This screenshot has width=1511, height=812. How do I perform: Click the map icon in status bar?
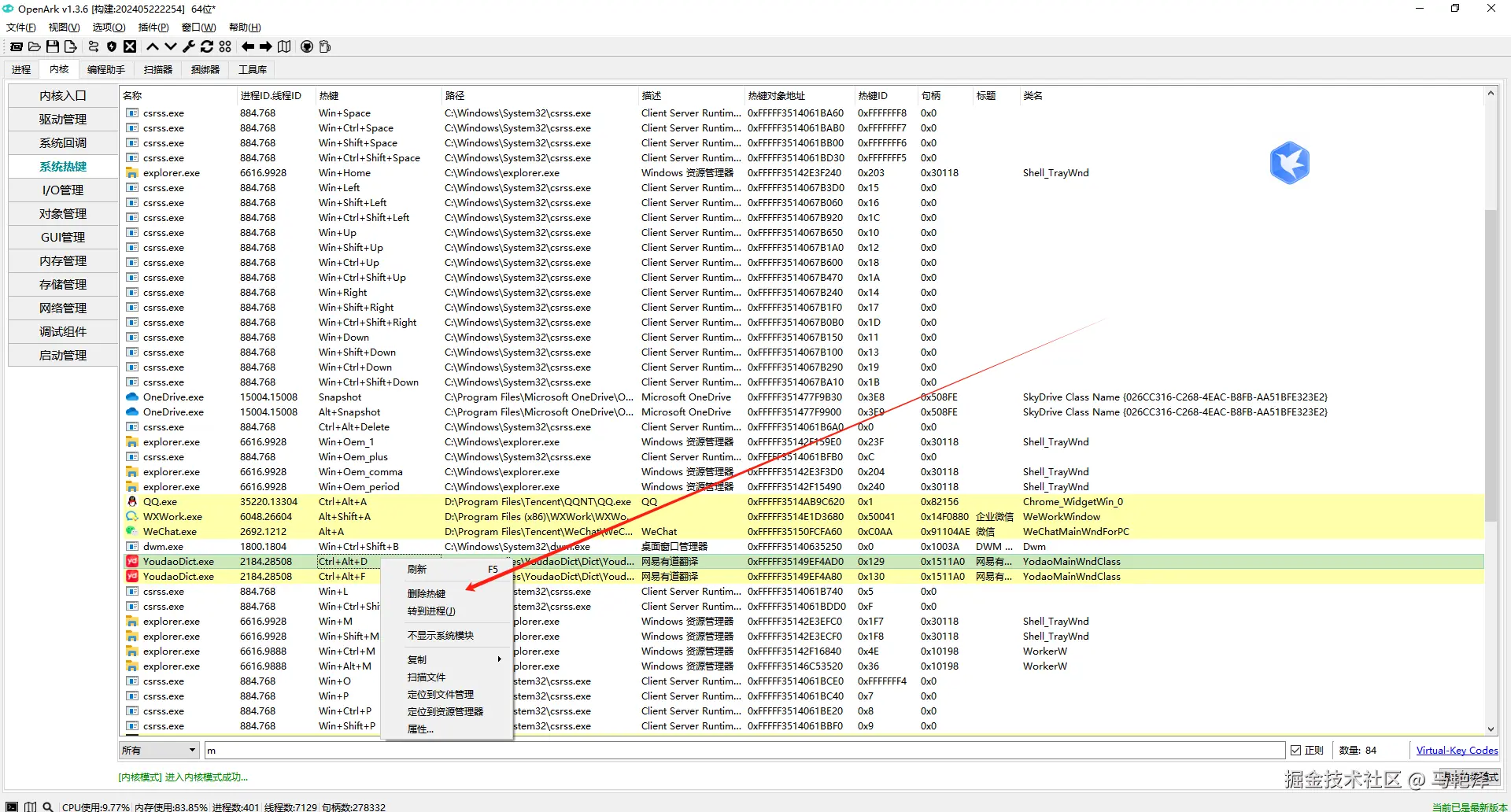pyautogui.click(x=31, y=806)
